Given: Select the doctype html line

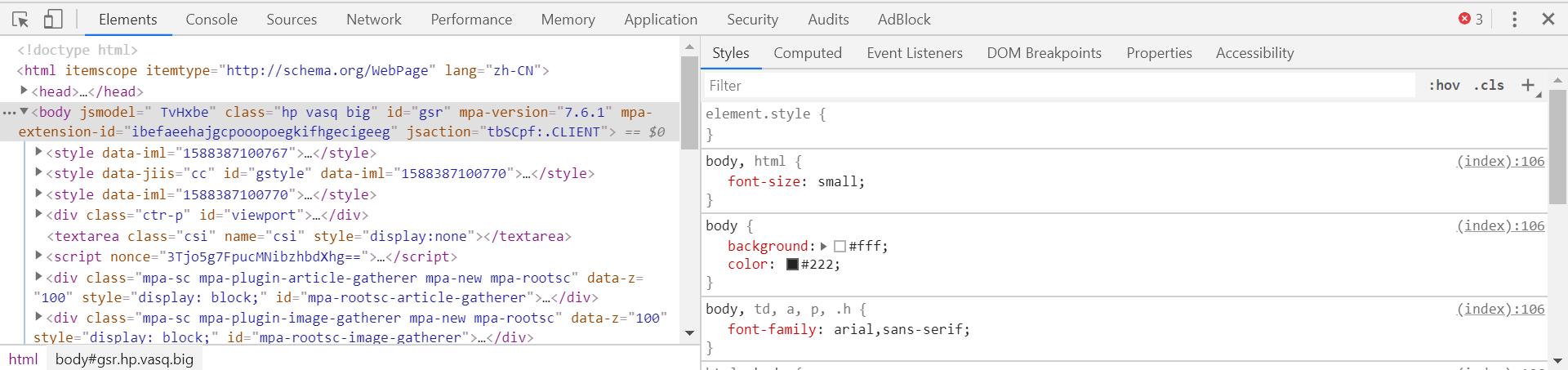Looking at the screenshot, I should 78,50.
